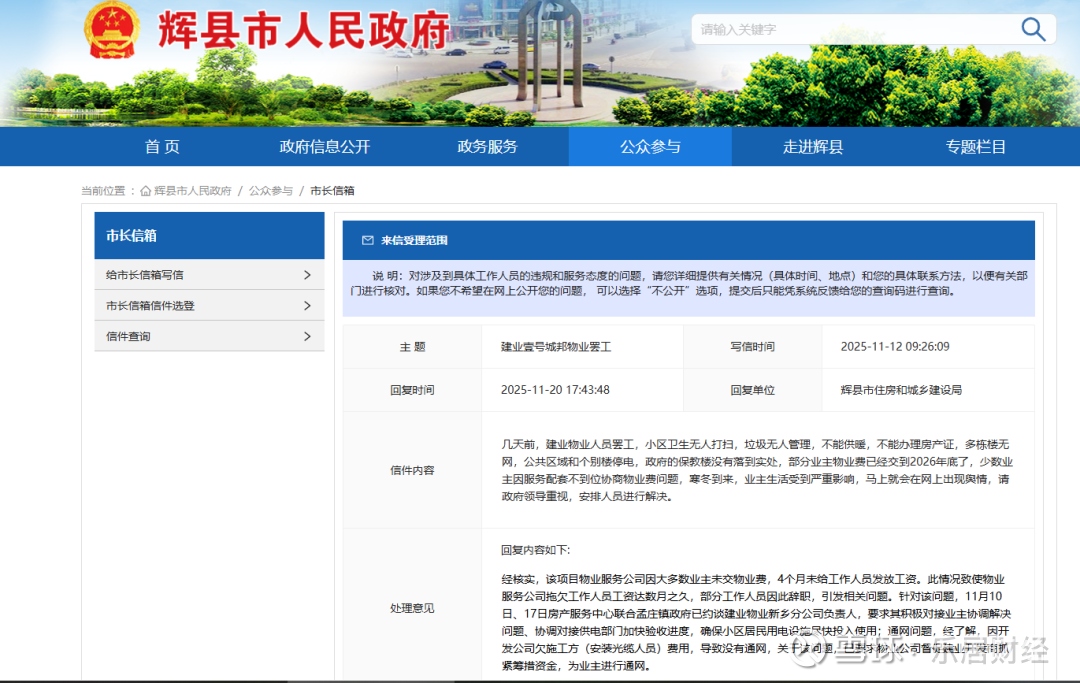Expand the 市长信箱信件选登 chevron
This screenshot has width=1080, height=683.
[x=307, y=306]
